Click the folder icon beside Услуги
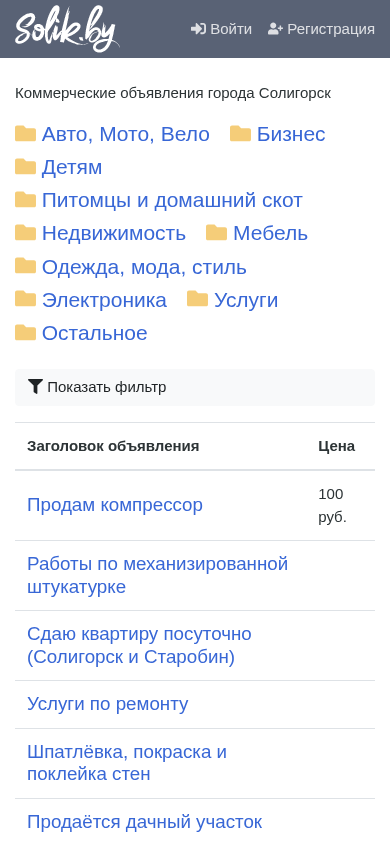This screenshot has width=390, height=844. click(197, 299)
